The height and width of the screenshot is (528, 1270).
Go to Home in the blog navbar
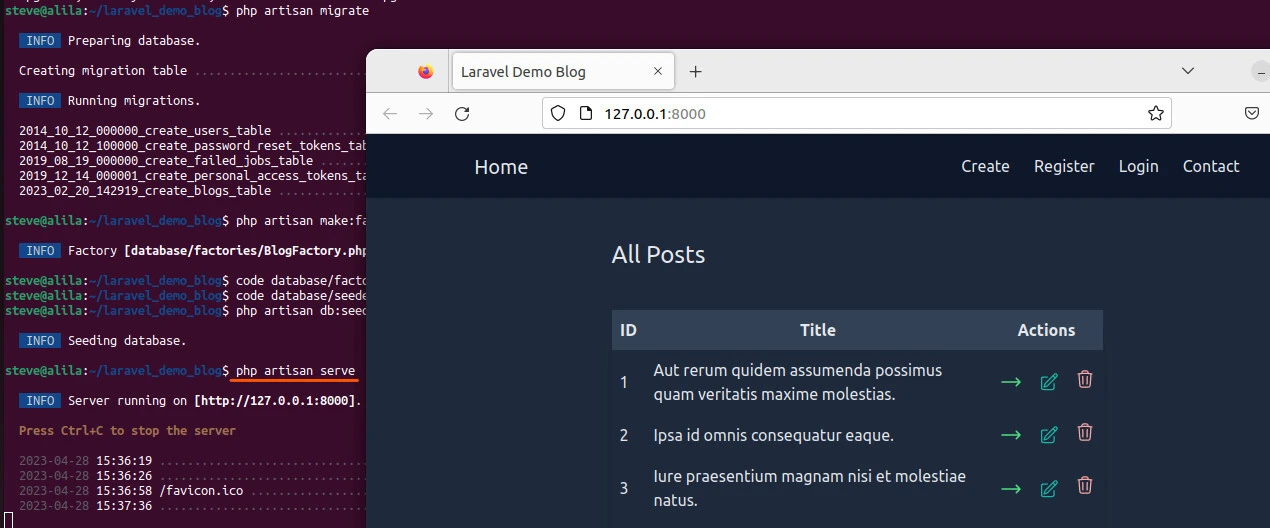pyautogui.click(x=501, y=167)
